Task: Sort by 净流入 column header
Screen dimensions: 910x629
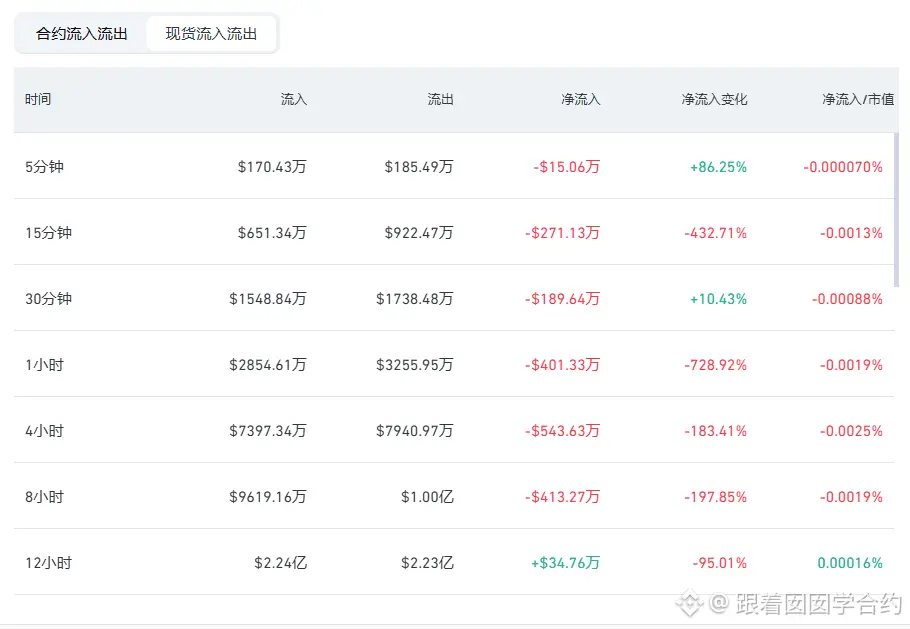Action: [580, 99]
